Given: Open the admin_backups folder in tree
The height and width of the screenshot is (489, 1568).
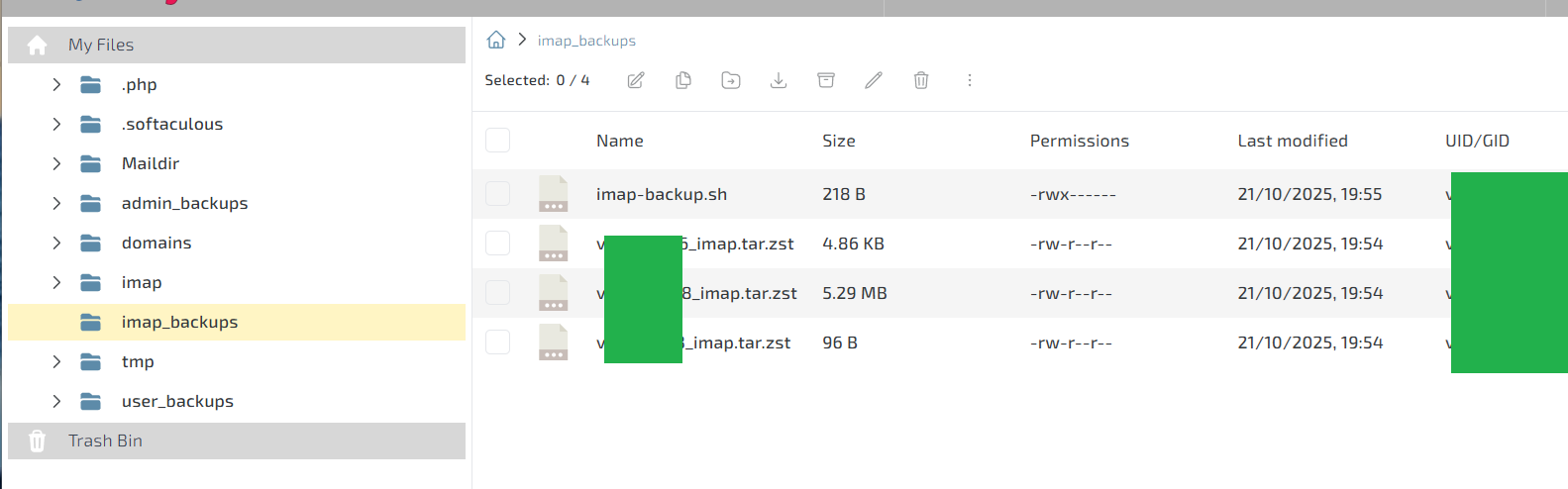Looking at the screenshot, I should (x=184, y=203).
